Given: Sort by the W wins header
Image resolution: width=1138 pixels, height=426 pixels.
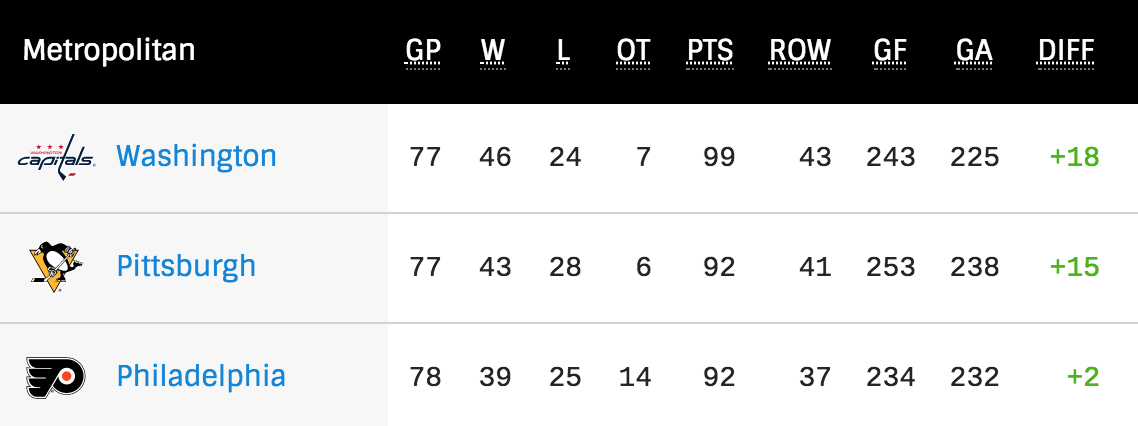Looking at the screenshot, I should tap(493, 51).
